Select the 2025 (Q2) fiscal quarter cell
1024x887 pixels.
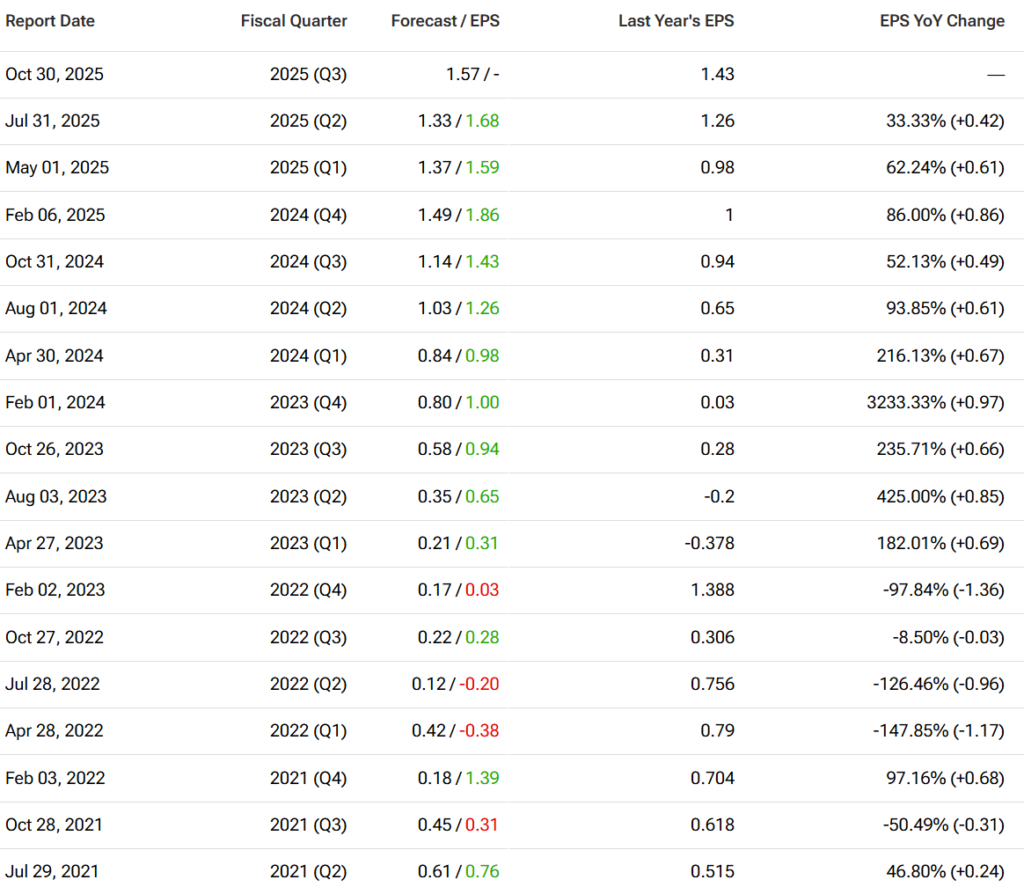pyautogui.click(x=308, y=121)
